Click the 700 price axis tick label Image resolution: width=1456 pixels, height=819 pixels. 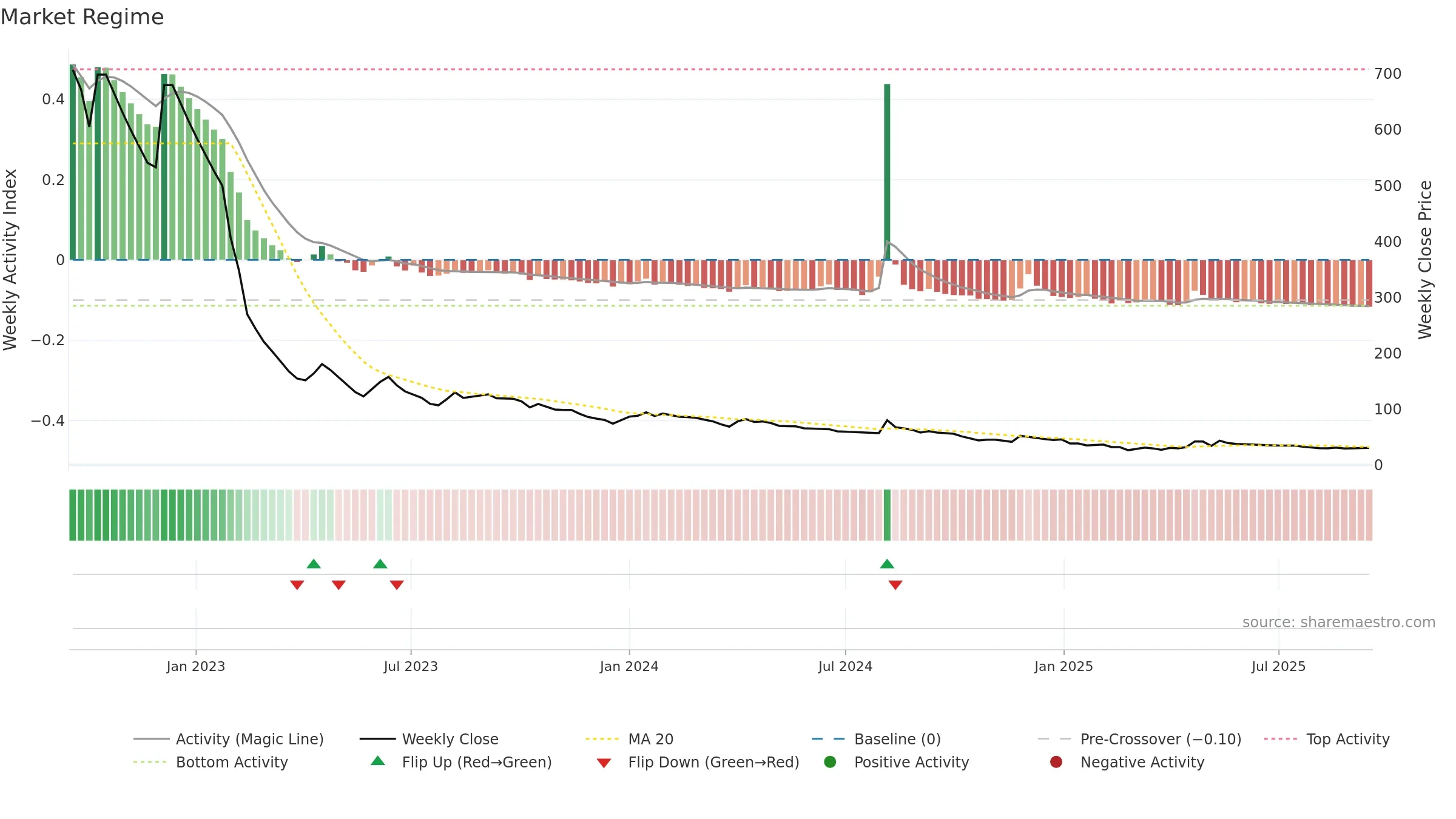click(1388, 73)
